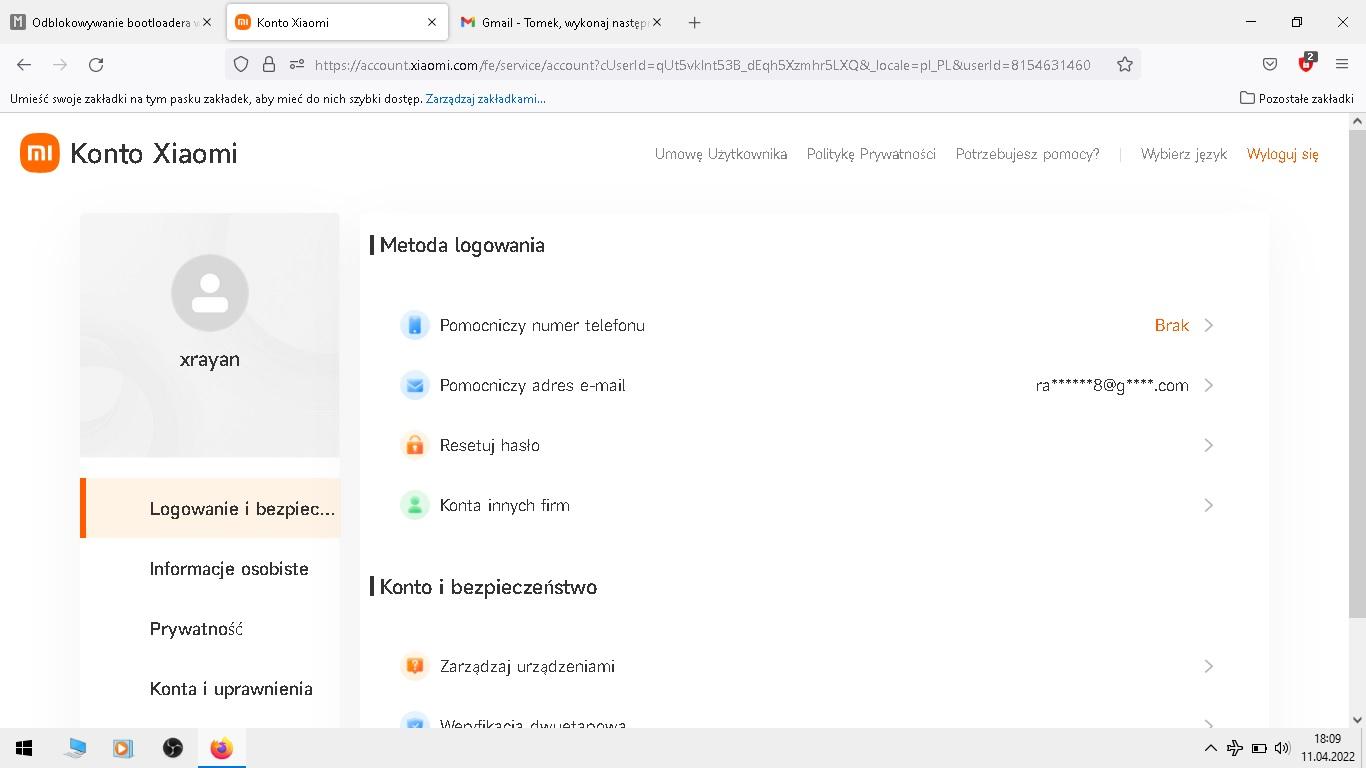Expand the Resetuj hasło row chevron
This screenshot has width=1366, height=768.
(x=1208, y=446)
